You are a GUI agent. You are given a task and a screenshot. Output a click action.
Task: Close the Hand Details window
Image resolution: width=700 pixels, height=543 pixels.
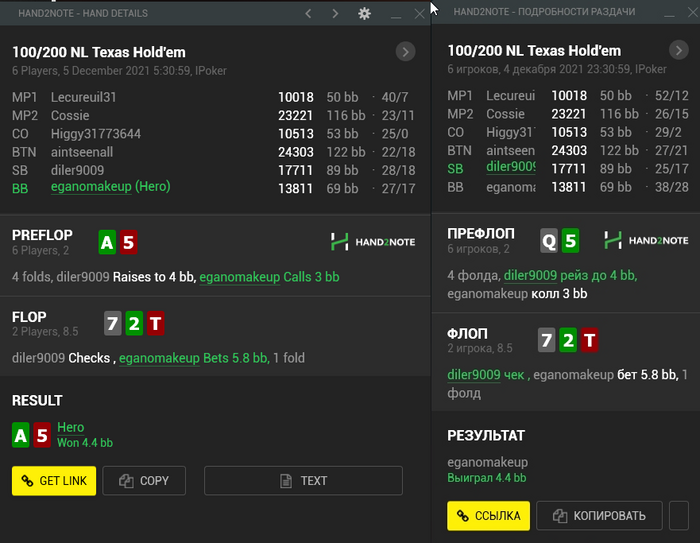click(419, 14)
